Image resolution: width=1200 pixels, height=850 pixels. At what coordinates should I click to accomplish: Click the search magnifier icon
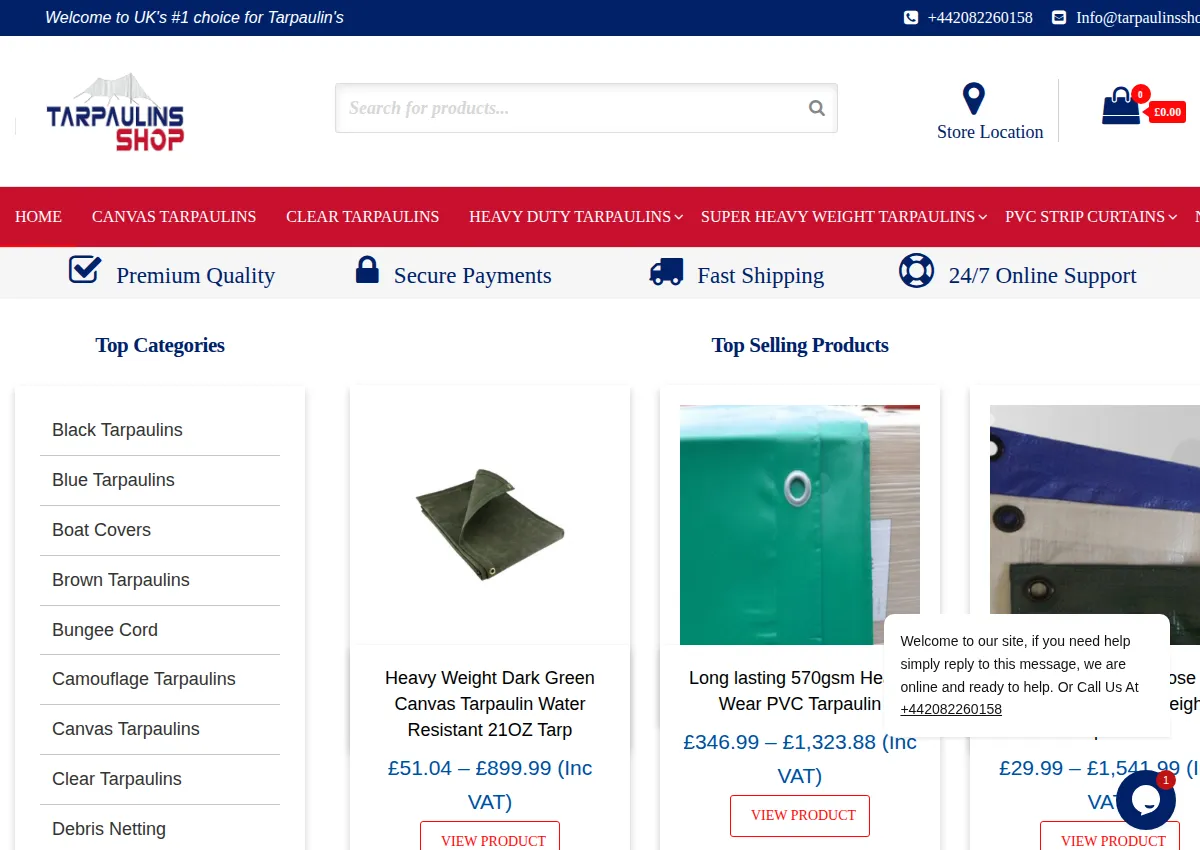(817, 108)
